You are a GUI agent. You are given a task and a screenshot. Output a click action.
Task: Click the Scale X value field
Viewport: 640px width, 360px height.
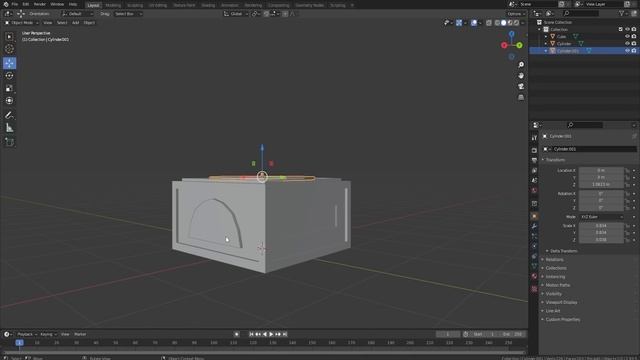601,226
